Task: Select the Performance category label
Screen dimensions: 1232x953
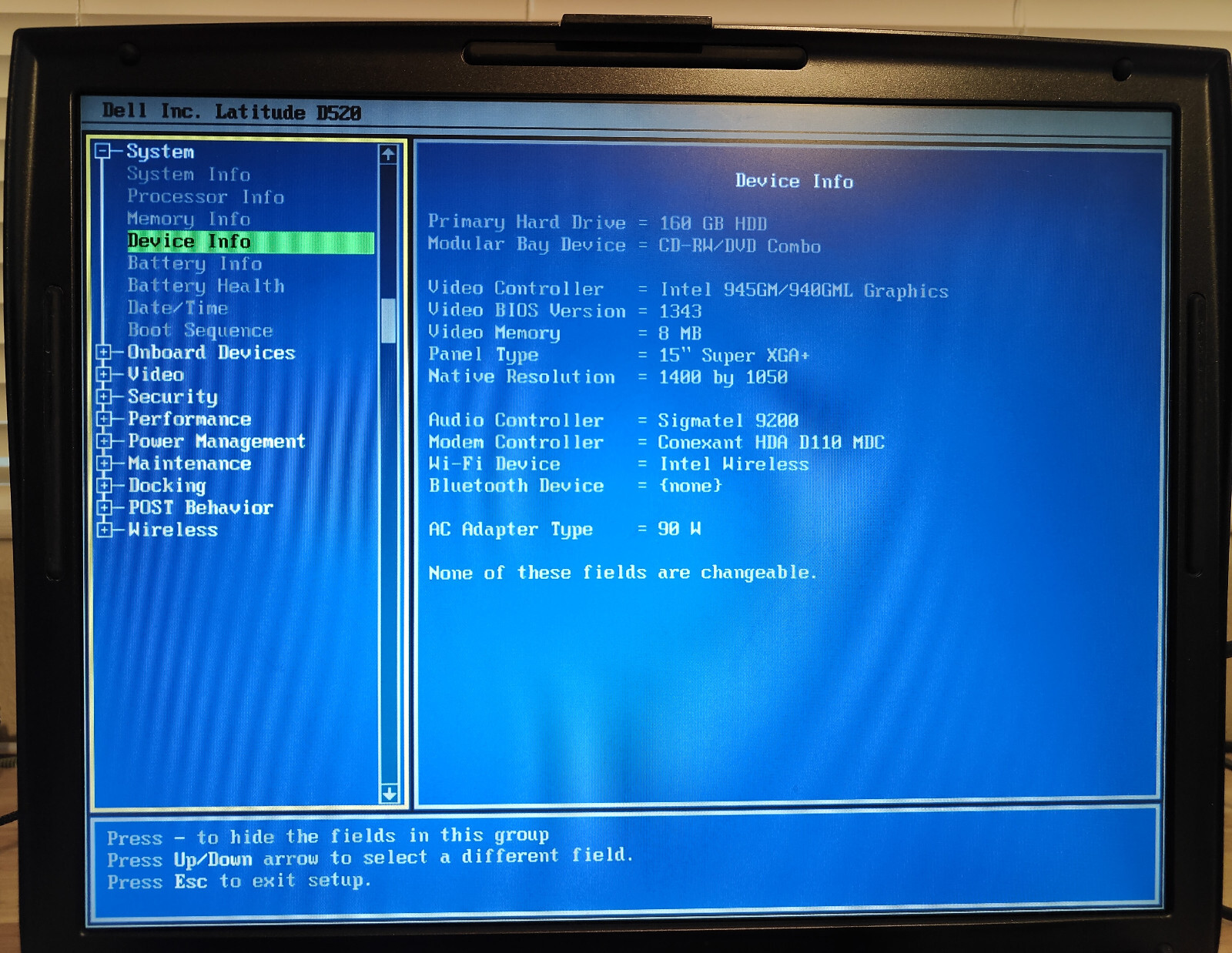Action: pyautogui.click(x=189, y=420)
